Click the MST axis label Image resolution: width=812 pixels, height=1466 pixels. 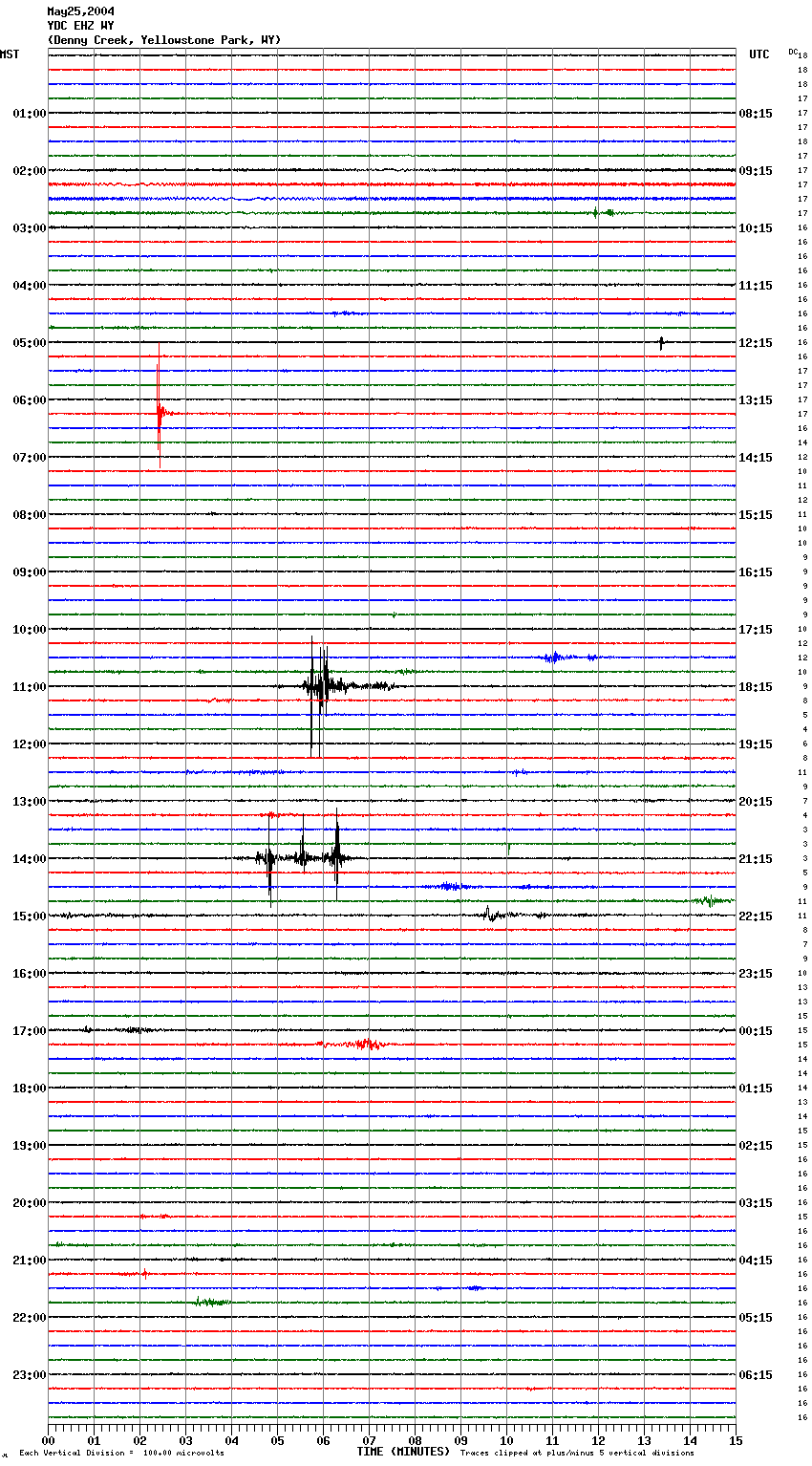[10, 54]
